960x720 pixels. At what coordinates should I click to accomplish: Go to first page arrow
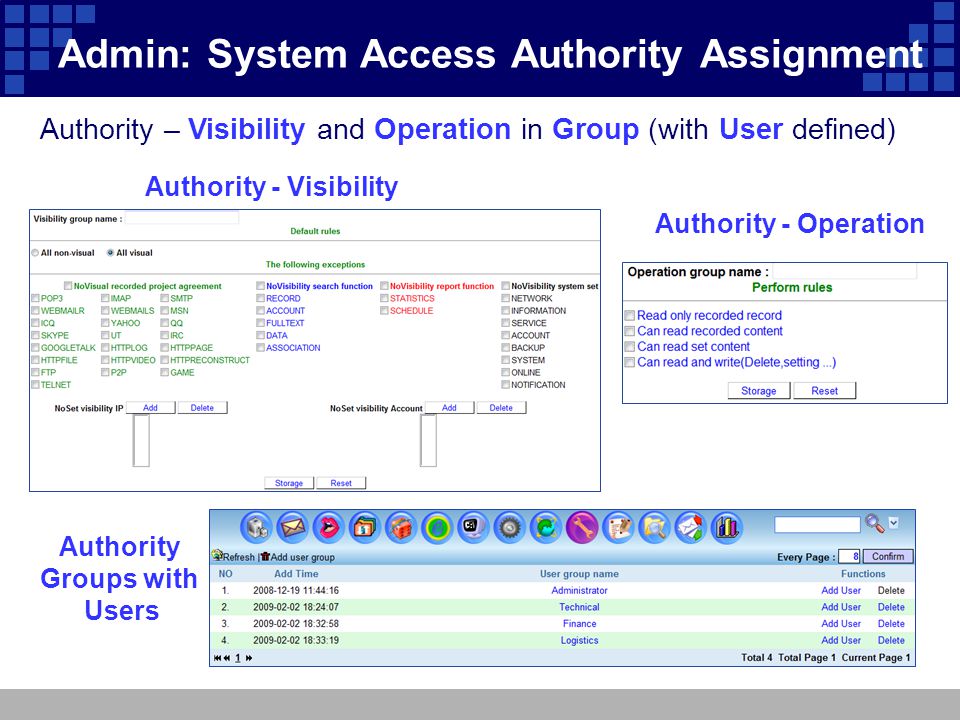click(217, 658)
